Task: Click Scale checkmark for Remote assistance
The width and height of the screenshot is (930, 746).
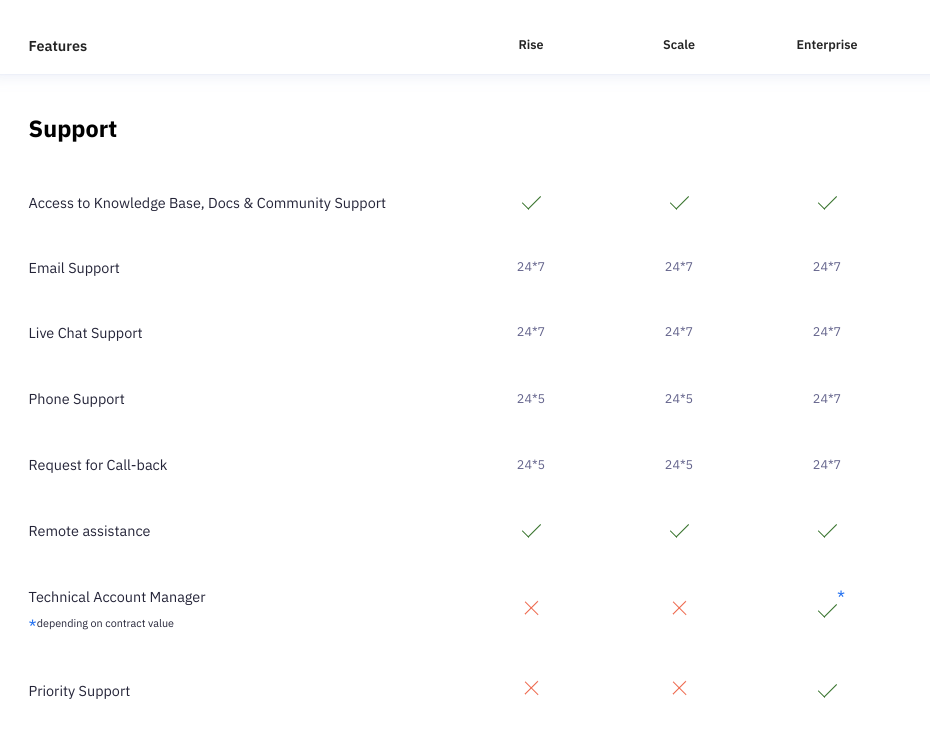Action: [x=679, y=531]
